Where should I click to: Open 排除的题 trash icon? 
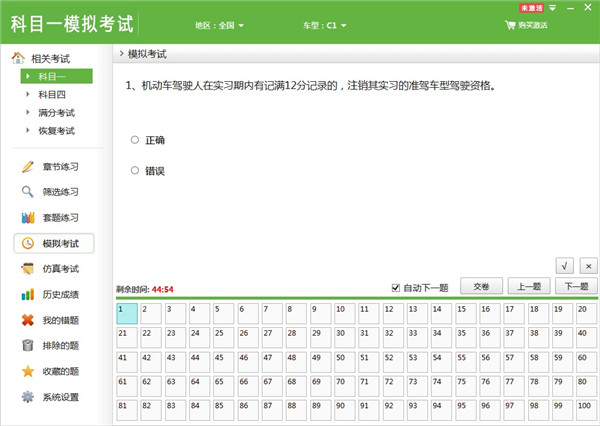point(28,346)
